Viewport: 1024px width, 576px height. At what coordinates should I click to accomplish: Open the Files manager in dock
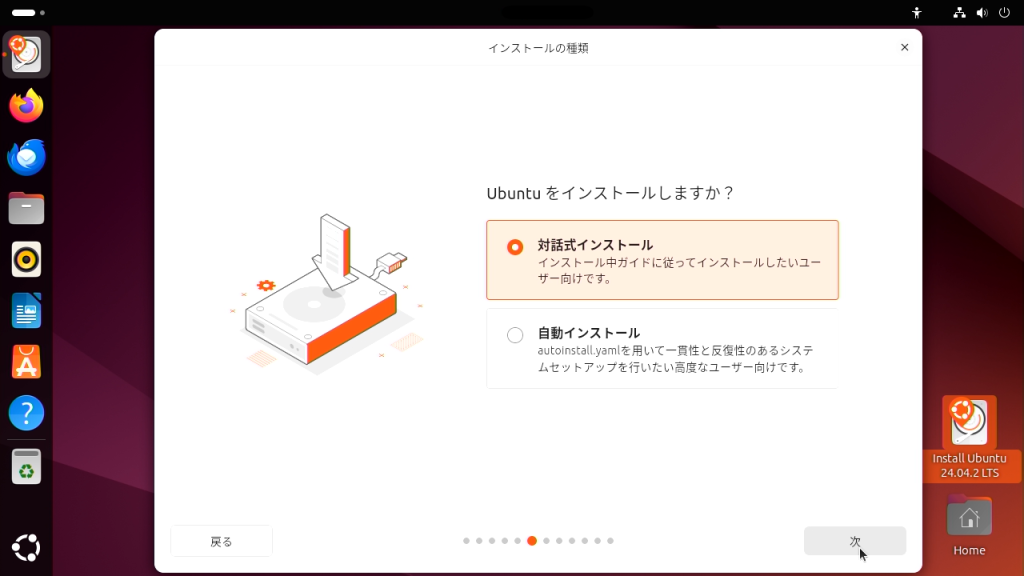26,208
